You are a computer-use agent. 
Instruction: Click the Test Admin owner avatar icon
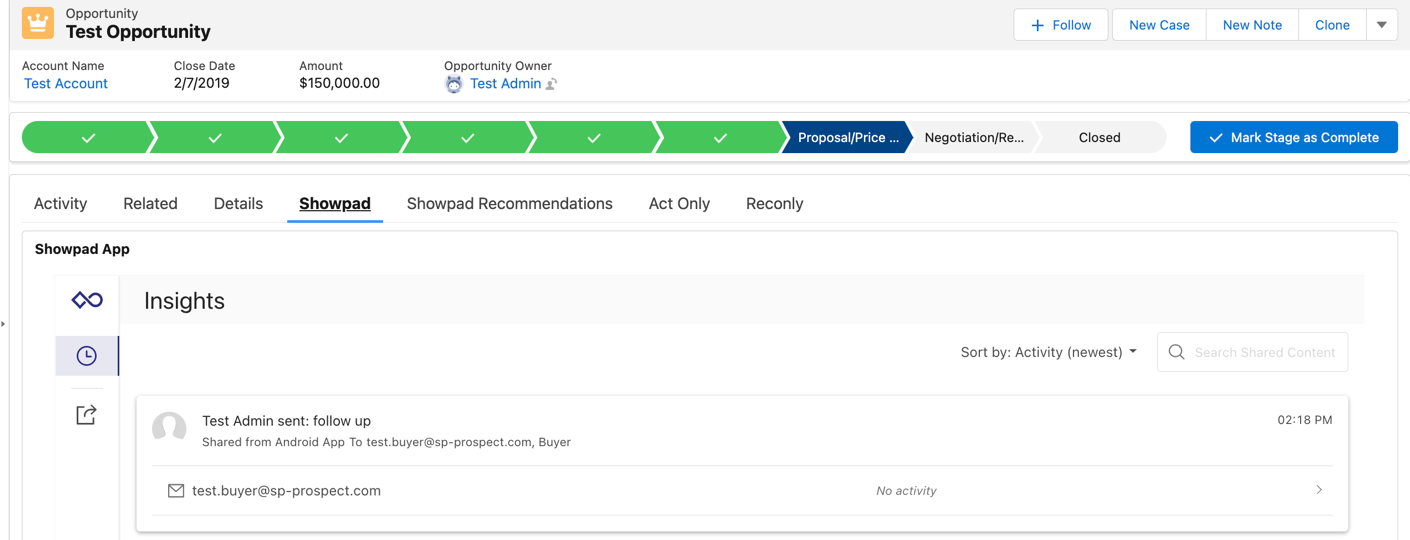[454, 84]
